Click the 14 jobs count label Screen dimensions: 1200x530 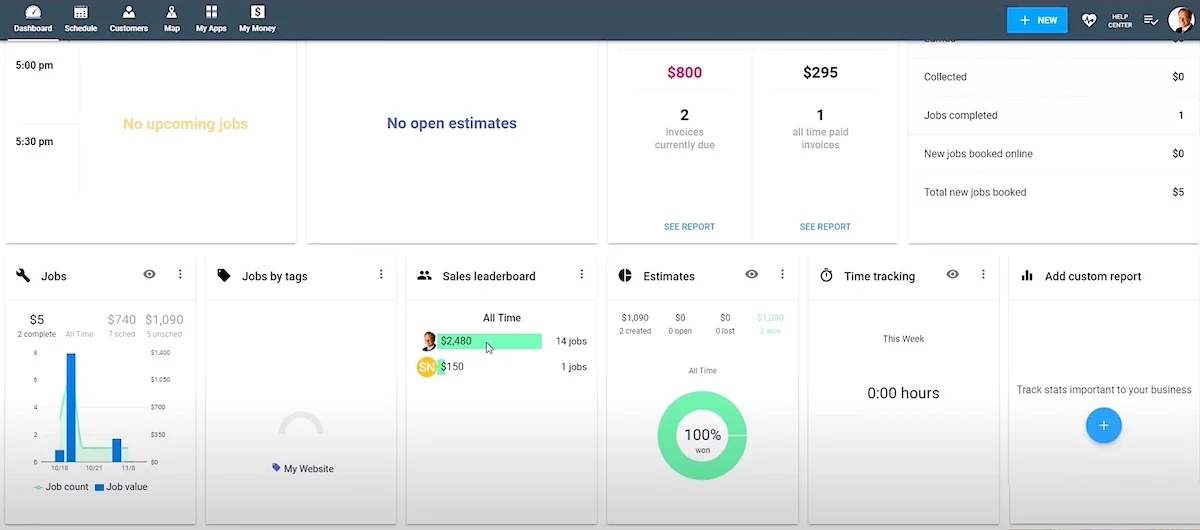(571, 342)
